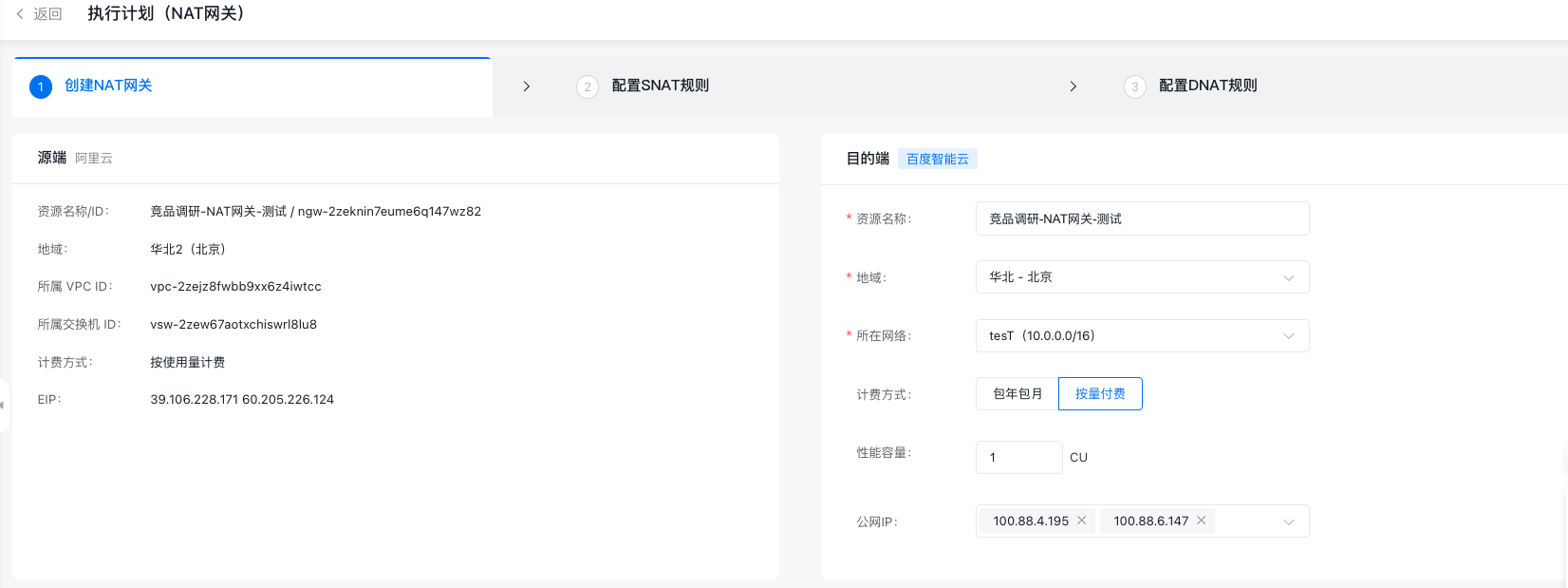Image resolution: width=1568 pixels, height=588 pixels.
Task: Click the 返回 link text
Action: coord(47,14)
